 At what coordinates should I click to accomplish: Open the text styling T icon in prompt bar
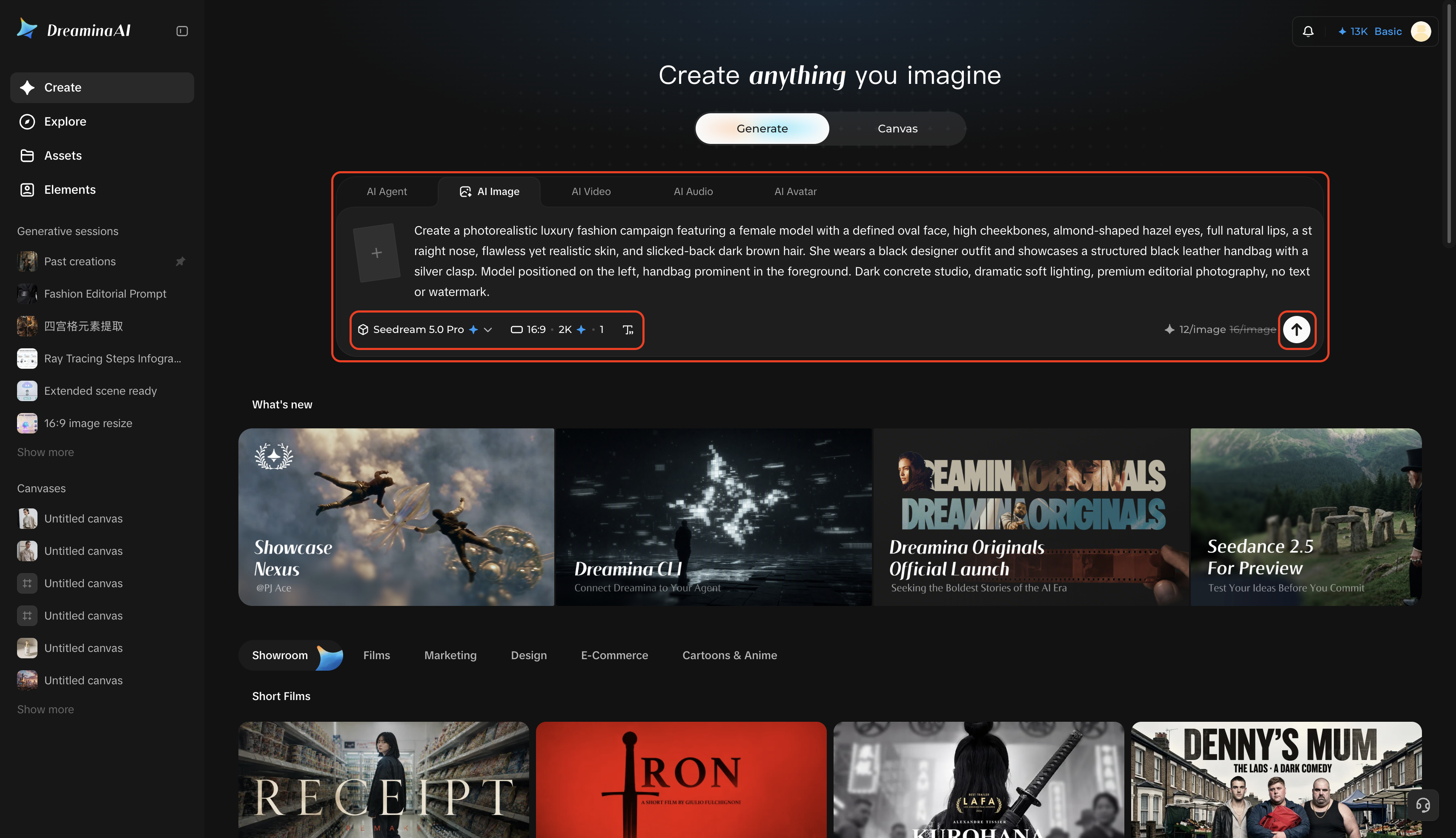click(628, 330)
